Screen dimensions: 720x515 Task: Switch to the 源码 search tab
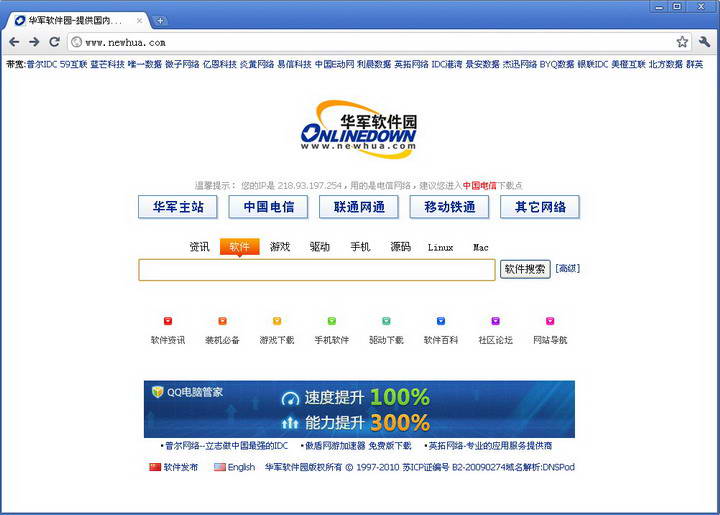[x=400, y=247]
